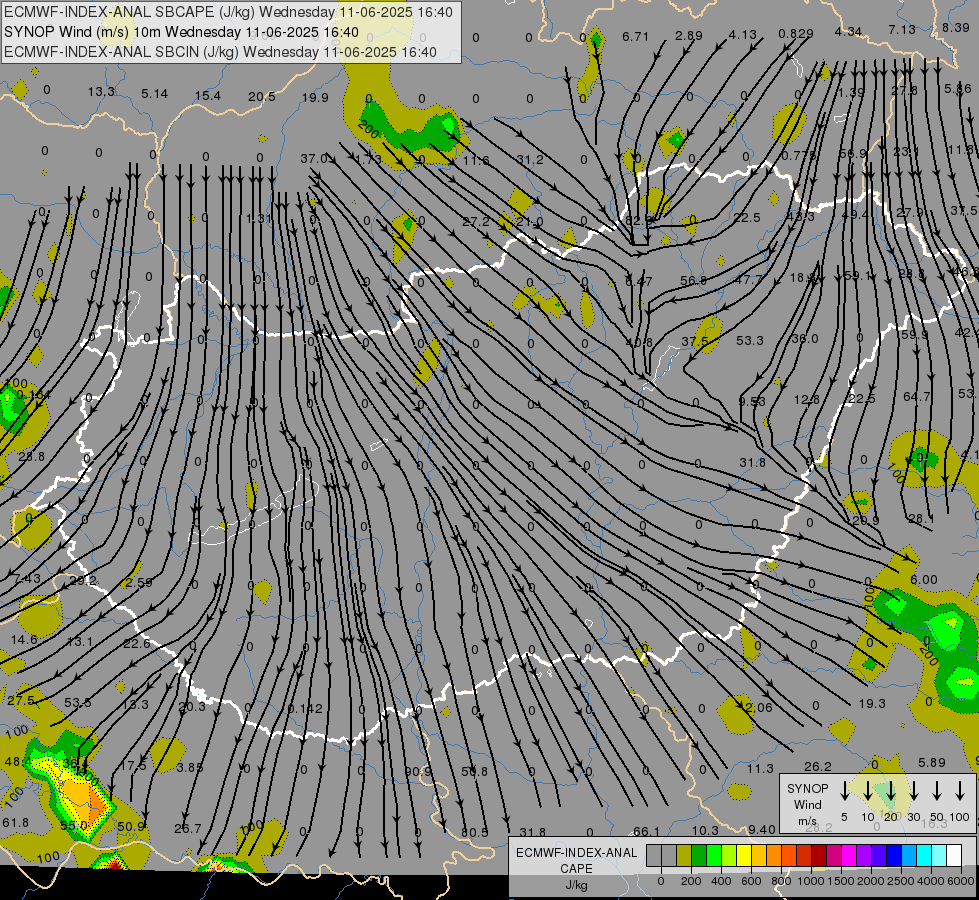Click the map value 66.1

tap(646, 831)
